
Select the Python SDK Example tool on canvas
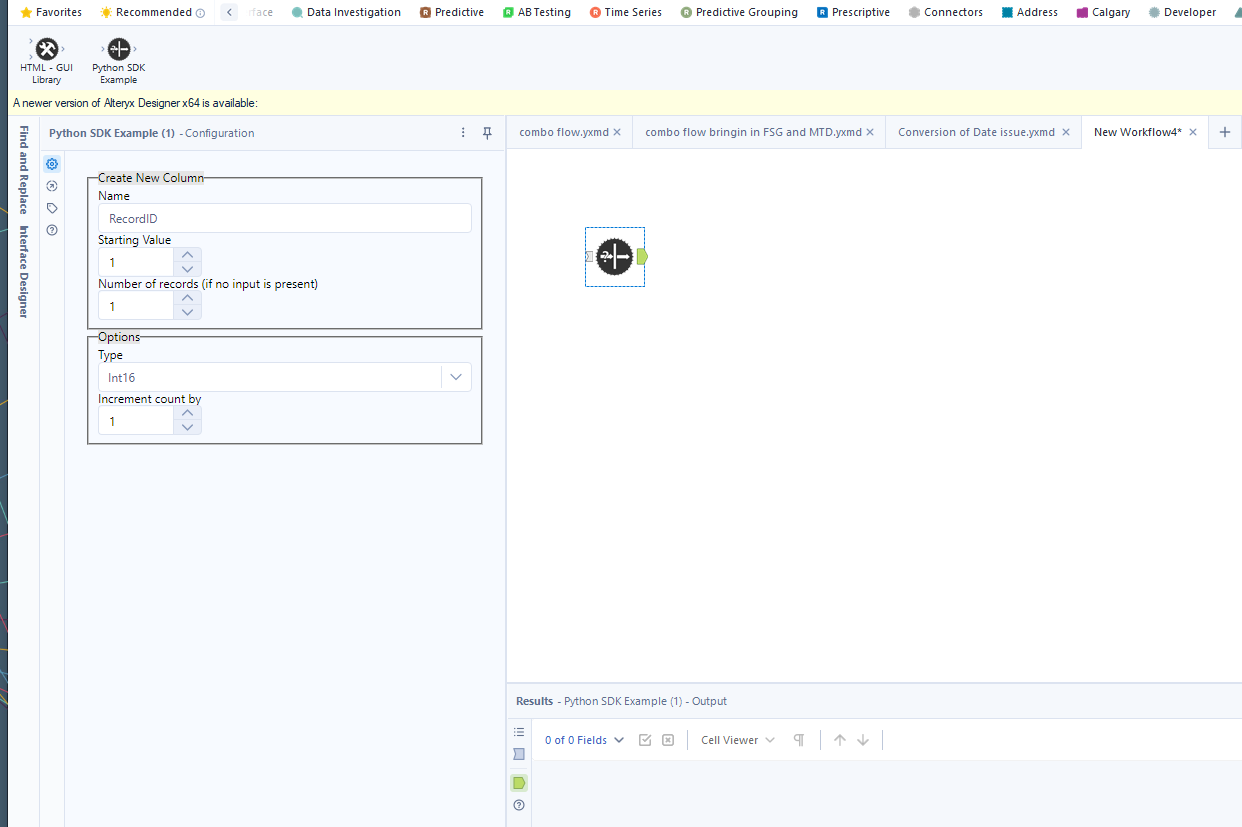[614, 257]
